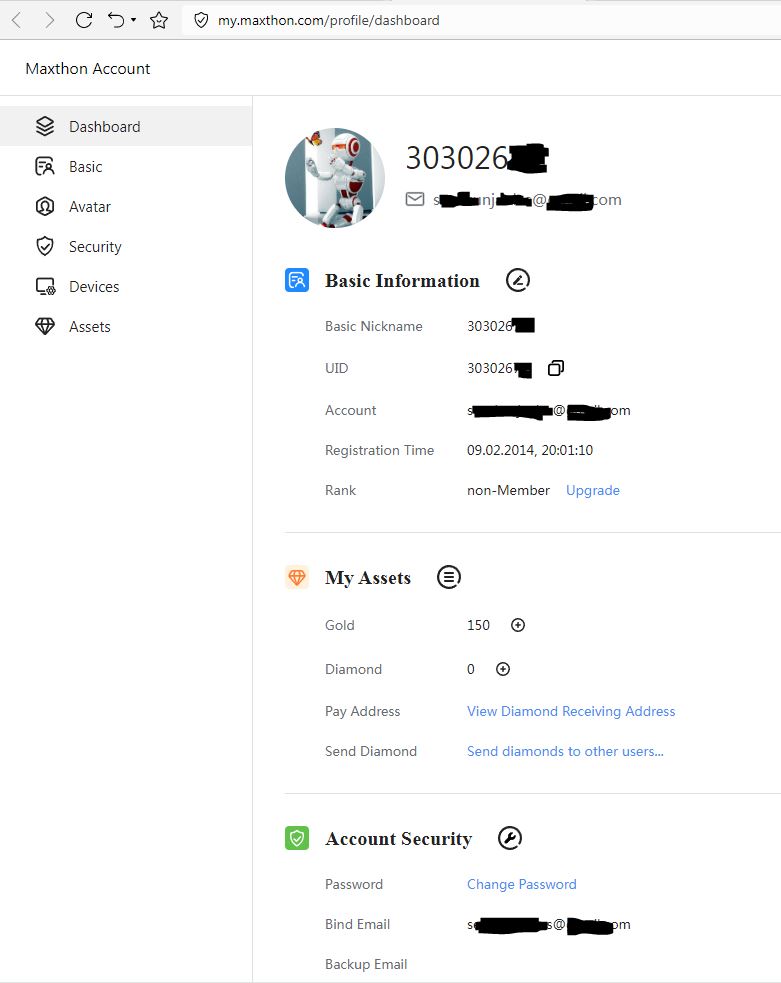The image size is (781, 983).
Task: Reload the page in the browser
Action: point(84,20)
